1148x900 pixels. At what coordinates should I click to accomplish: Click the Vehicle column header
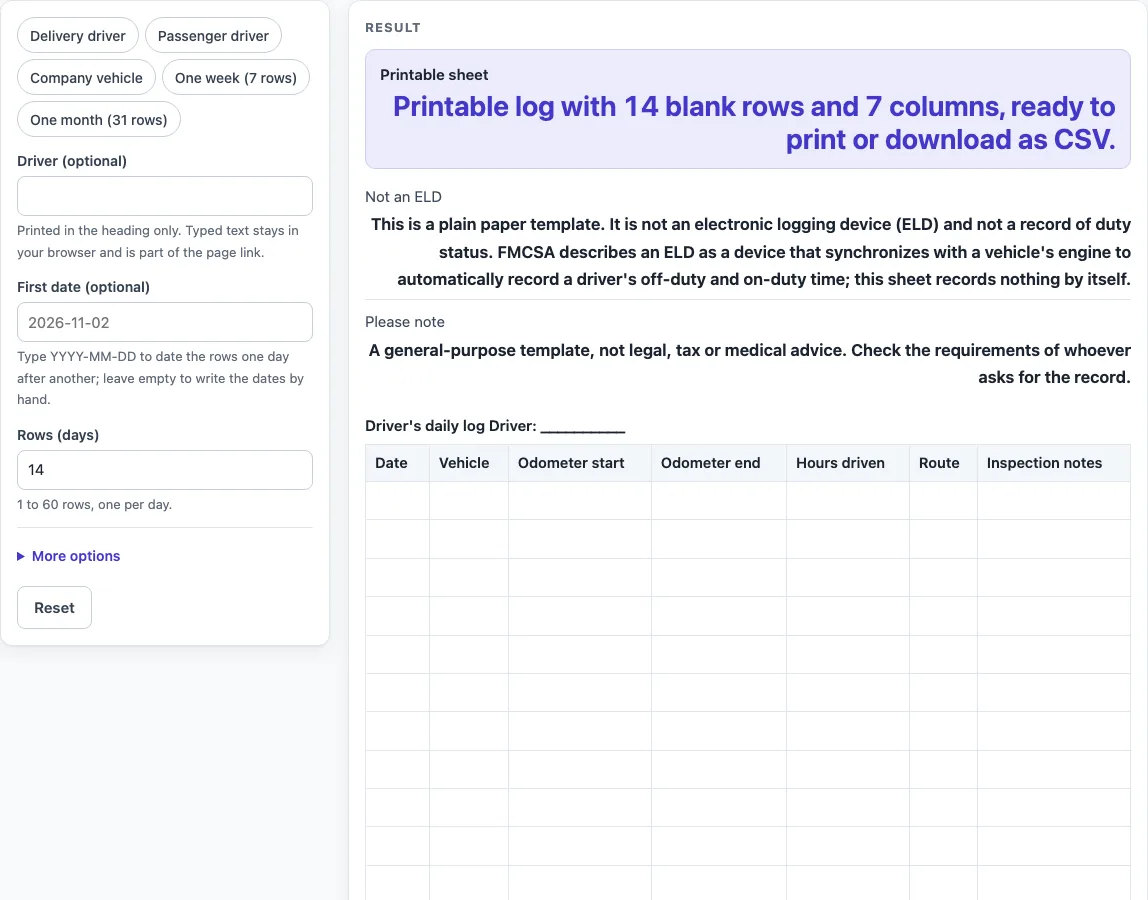[x=469, y=463]
